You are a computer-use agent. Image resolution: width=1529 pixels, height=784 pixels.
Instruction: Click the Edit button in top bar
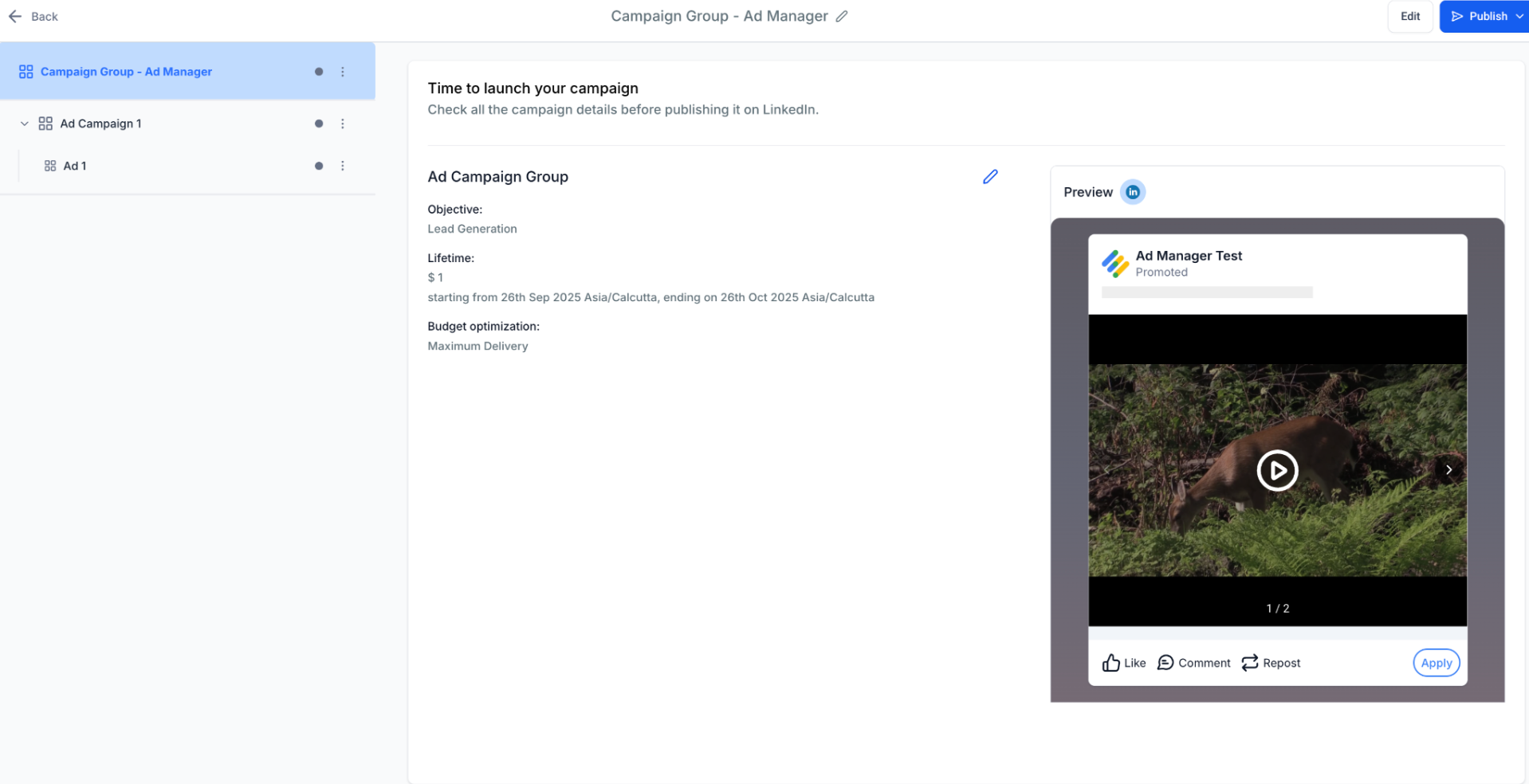point(1410,16)
